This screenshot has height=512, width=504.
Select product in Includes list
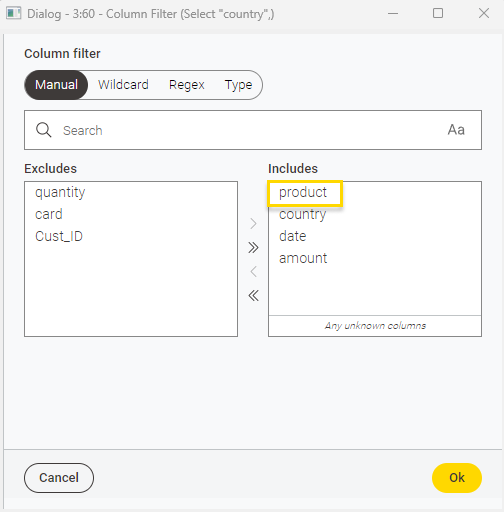pyautogui.click(x=375, y=192)
